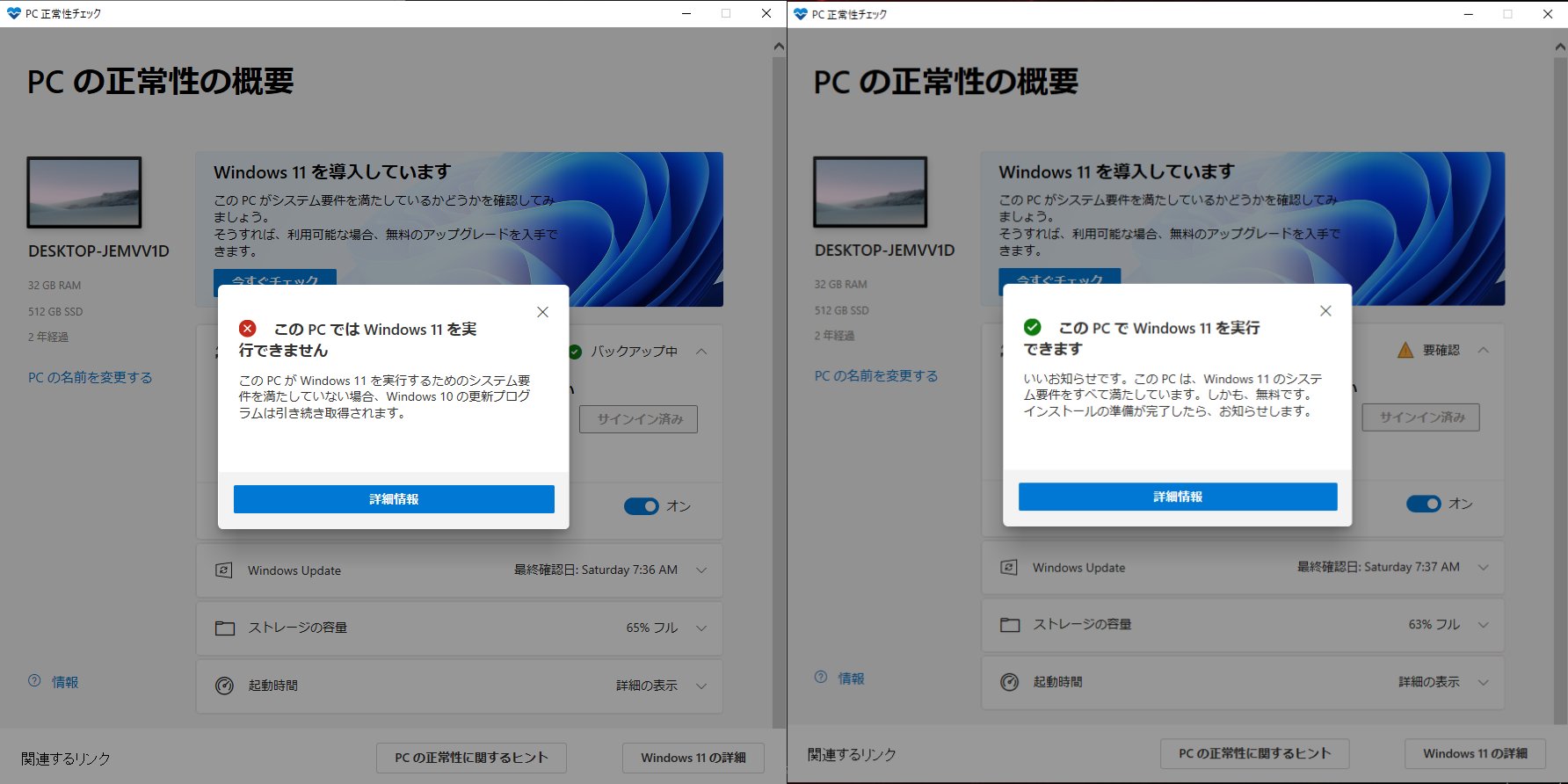Click 詳細情報 button in left window dialog
Image resolution: width=1568 pixels, height=784 pixels.
coord(394,499)
